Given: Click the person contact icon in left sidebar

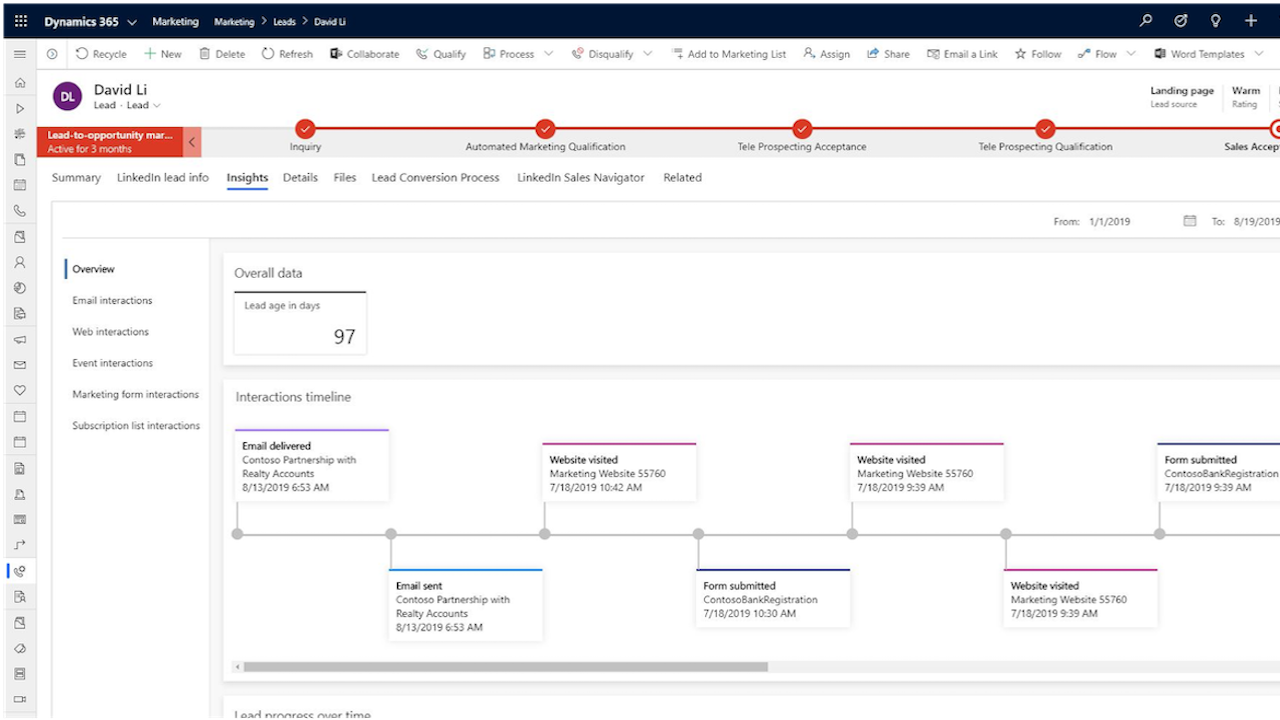Looking at the screenshot, I should click(x=20, y=263).
